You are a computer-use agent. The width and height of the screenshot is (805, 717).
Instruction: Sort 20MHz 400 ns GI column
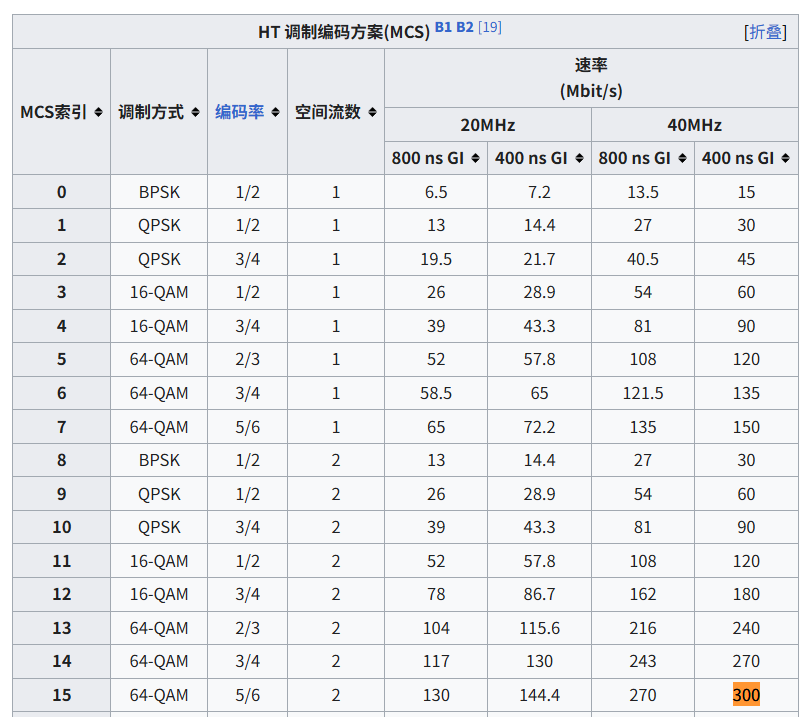pos(579,158)
